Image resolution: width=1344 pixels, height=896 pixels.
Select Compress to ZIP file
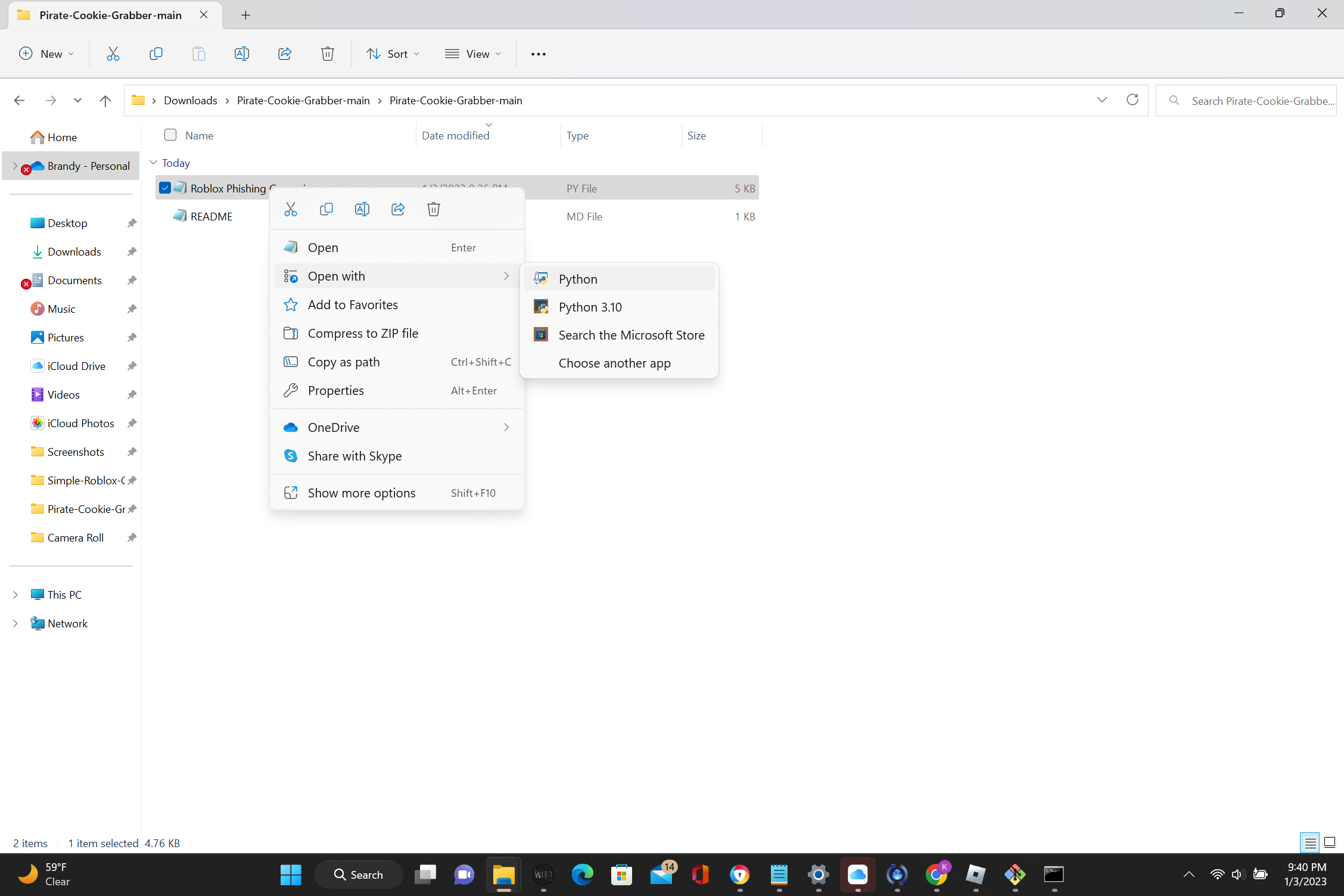363,334
